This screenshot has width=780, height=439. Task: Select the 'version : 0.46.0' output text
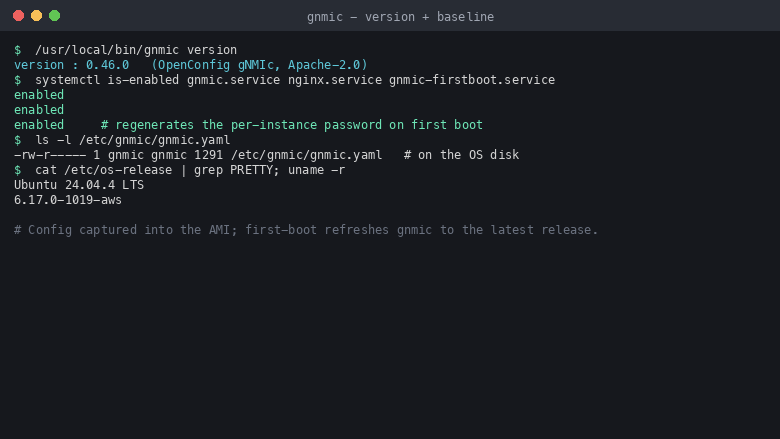[x=71, y=65]
